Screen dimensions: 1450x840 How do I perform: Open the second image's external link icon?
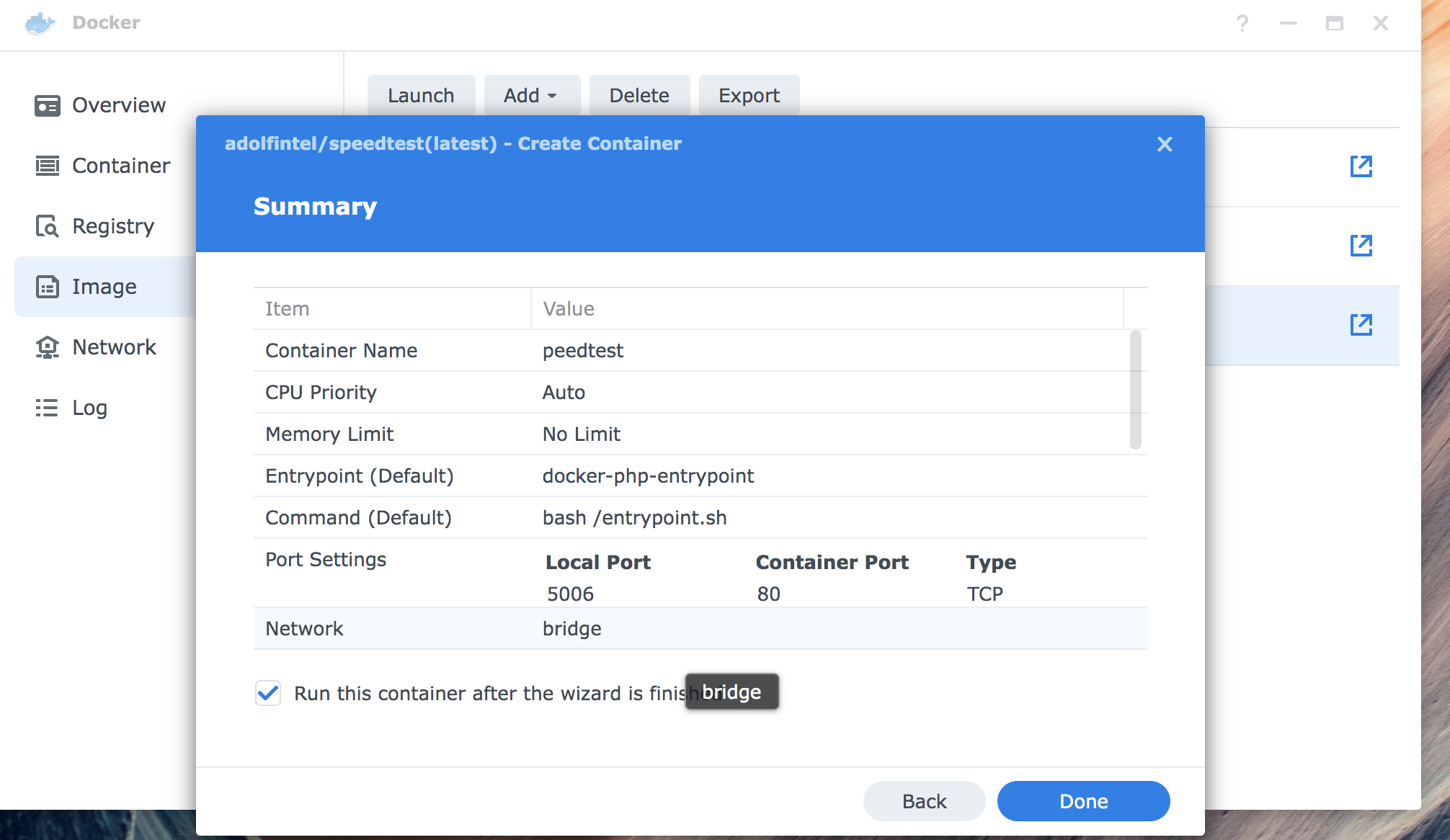(x=1361, y=246)
